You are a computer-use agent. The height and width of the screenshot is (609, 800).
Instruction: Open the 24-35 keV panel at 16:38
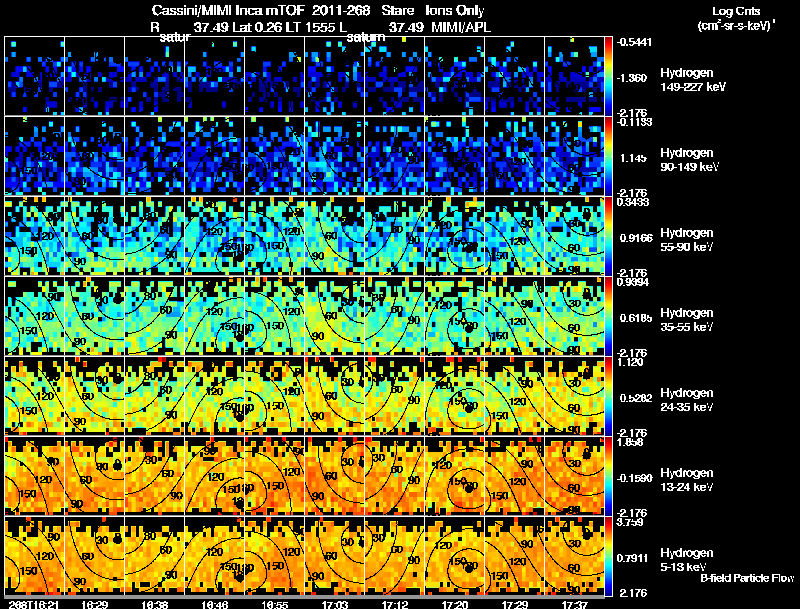[155, 396]
